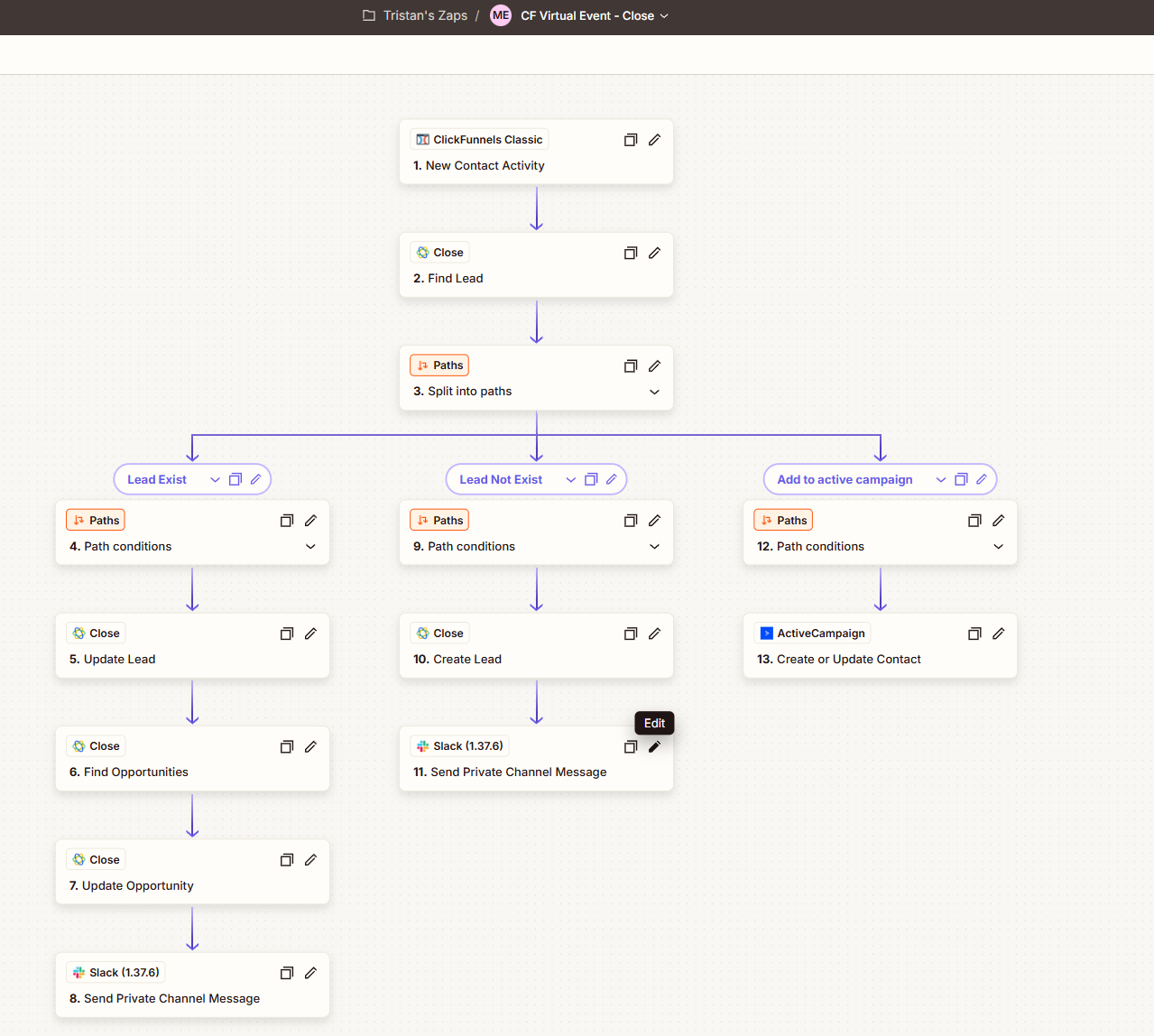The height and width of the screenshot is (1036, 1154).
Task: Duplicate step 3 Split into paths
Action: [x=631, y=365]
